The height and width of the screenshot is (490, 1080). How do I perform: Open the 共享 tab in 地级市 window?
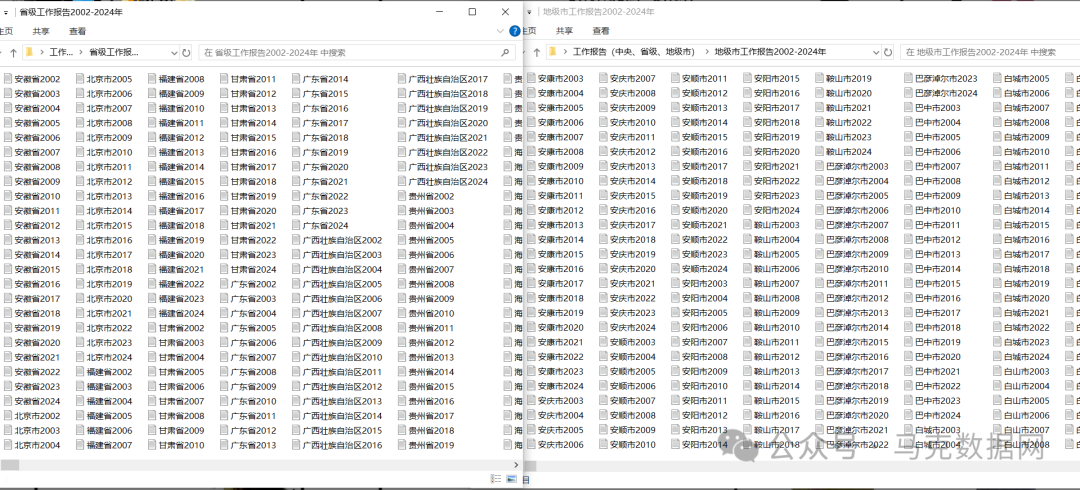(x=565, y=31)
